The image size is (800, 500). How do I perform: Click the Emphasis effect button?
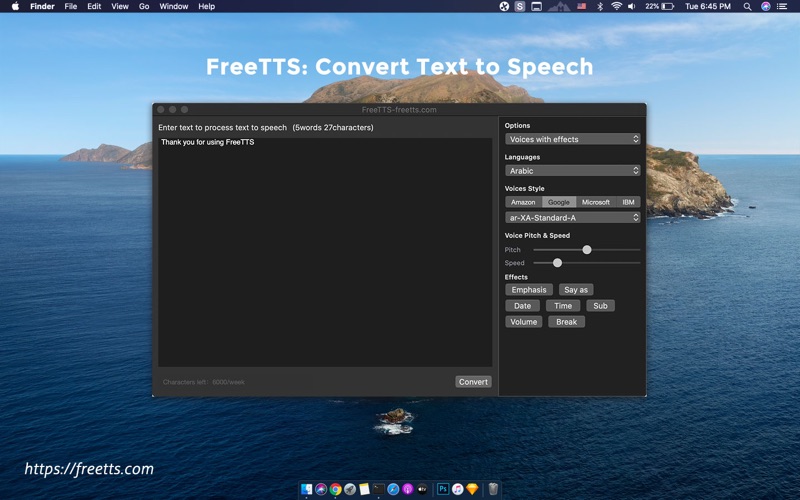coord(529,290)
